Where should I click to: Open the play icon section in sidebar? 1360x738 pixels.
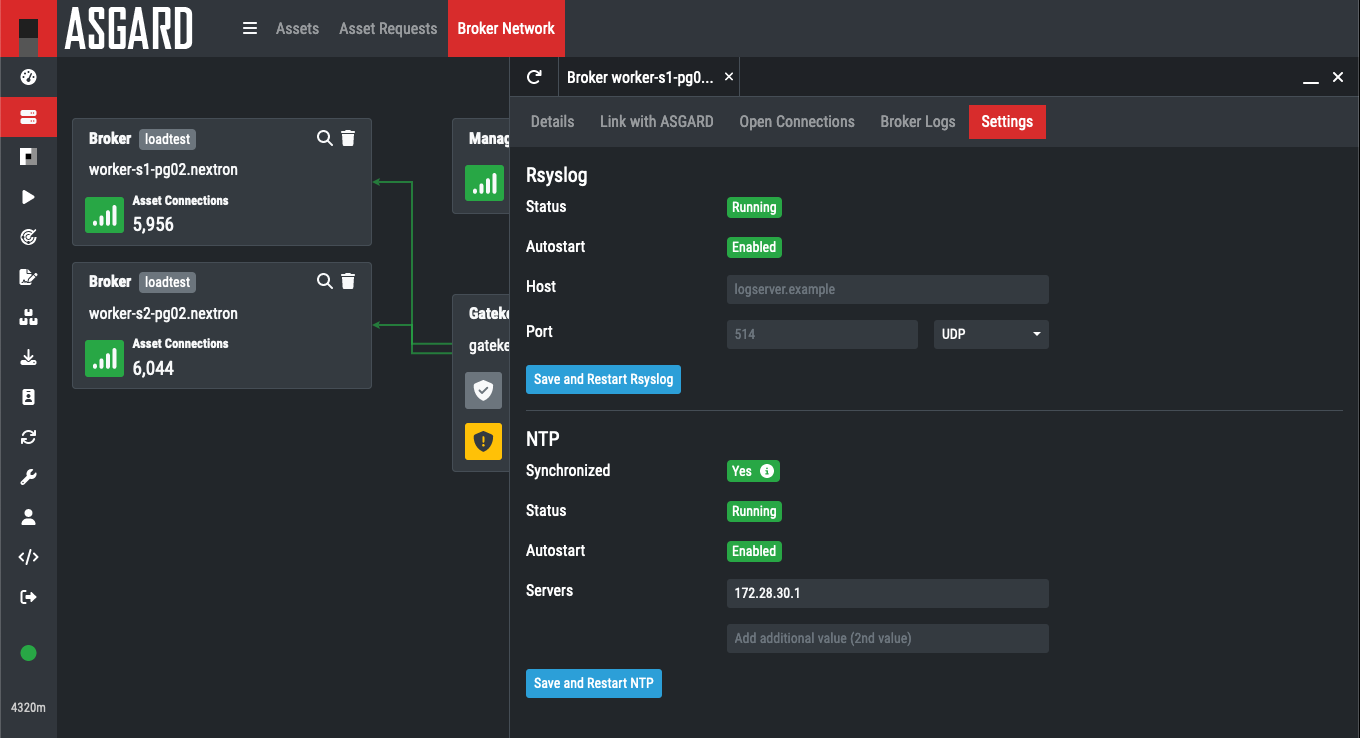28,197
